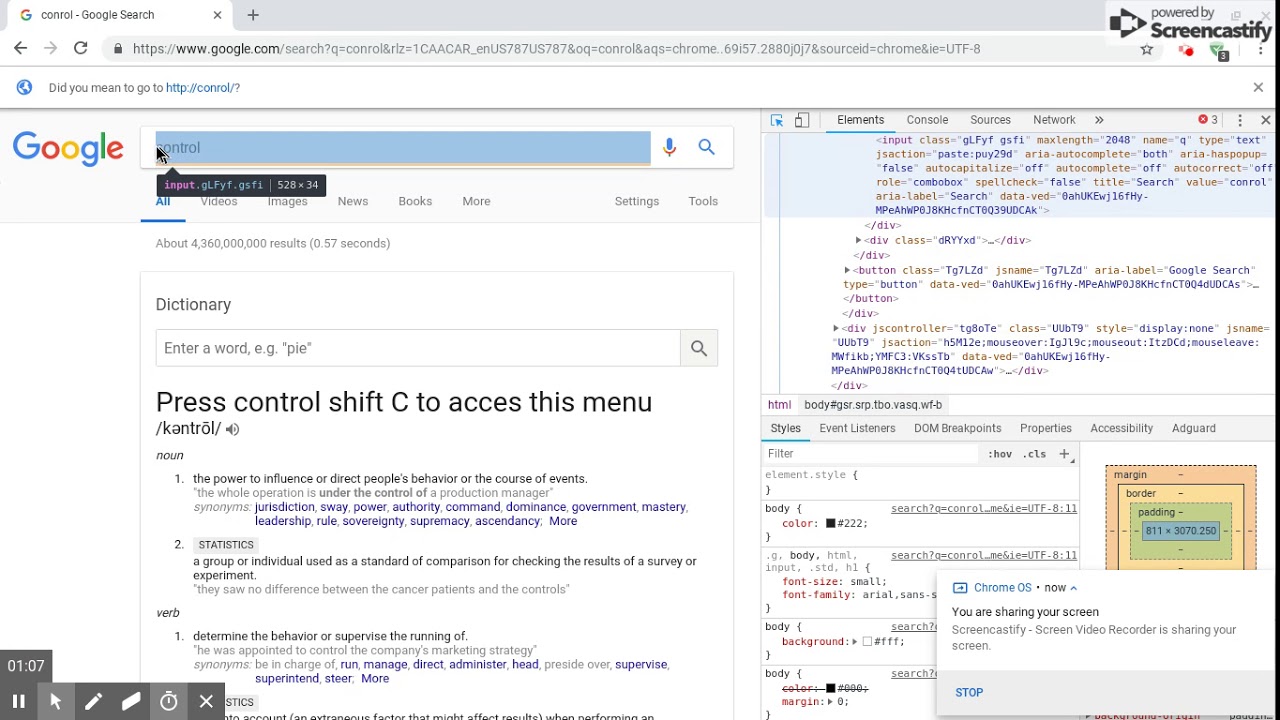Search by voice with the microphone icon
This screenshot has width=1280, height=720.
coord(669,147)
